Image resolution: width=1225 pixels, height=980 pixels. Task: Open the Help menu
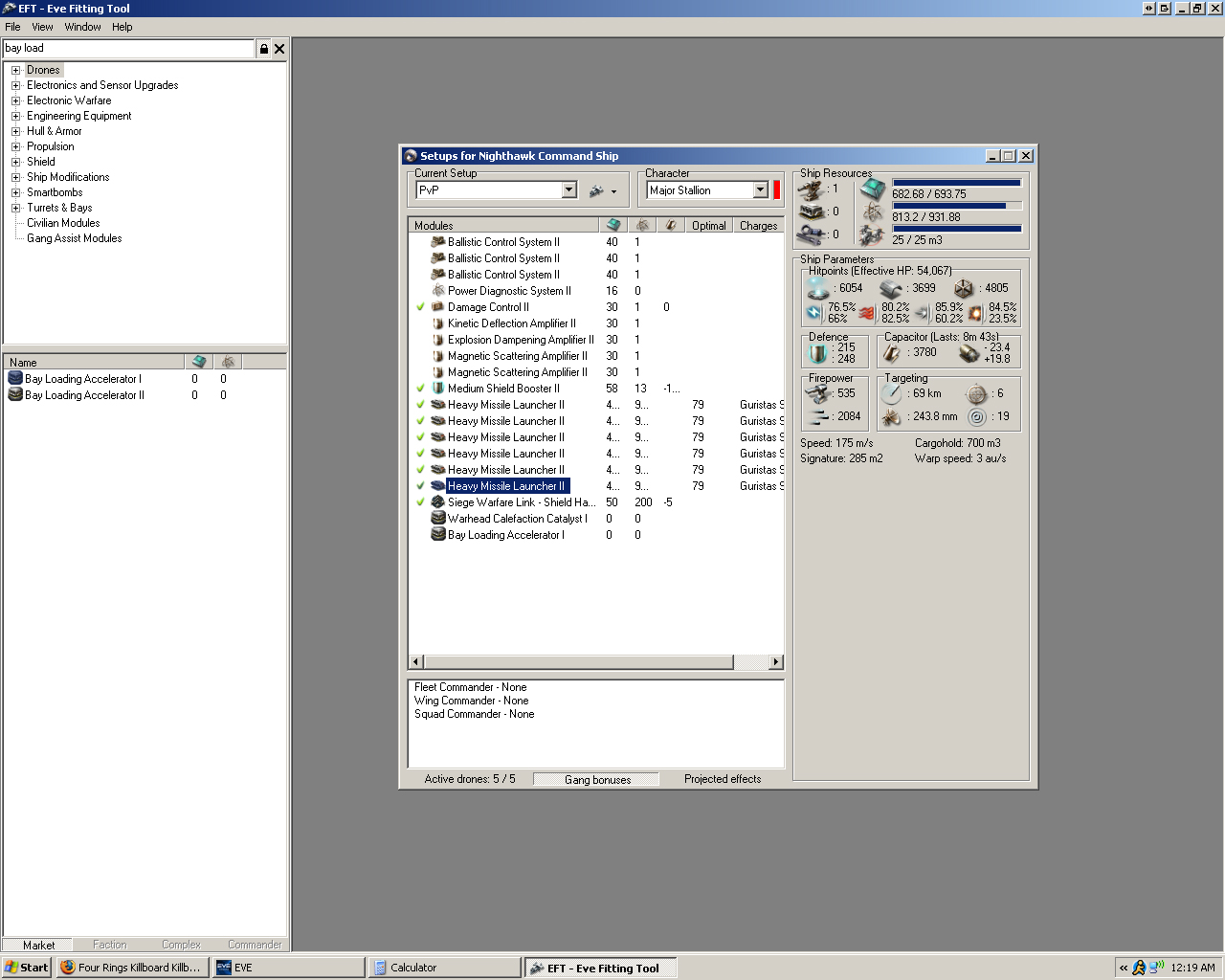(x=122, y=27)
